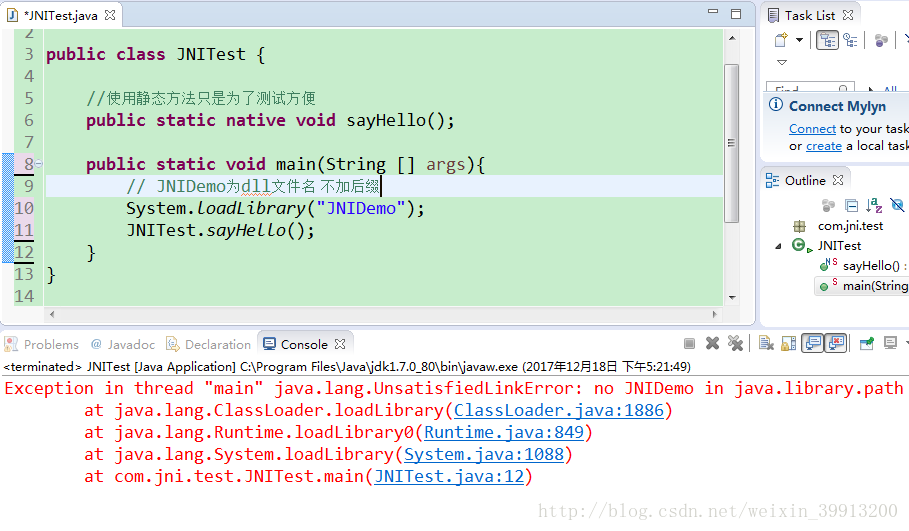The height and width of the screenshot is (531, 909).
Task: Click the Connect link in Mylyn panel
Action: coord(812,129)
